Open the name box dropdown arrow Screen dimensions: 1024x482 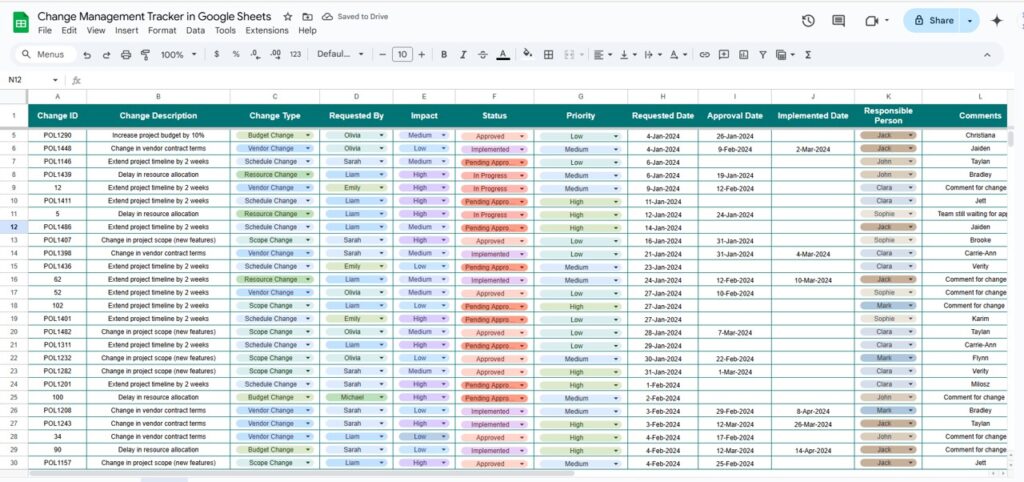pos(56,80)
